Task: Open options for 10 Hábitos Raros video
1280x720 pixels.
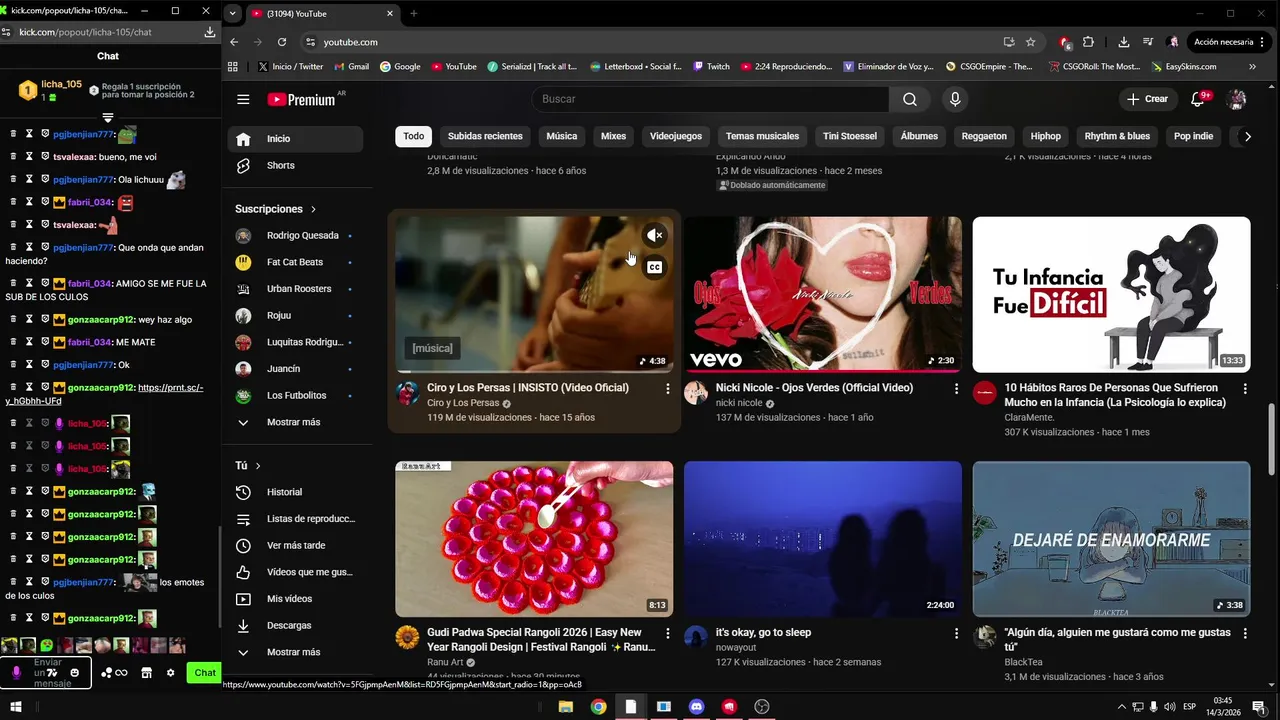Action: [x=1245, y=388]
